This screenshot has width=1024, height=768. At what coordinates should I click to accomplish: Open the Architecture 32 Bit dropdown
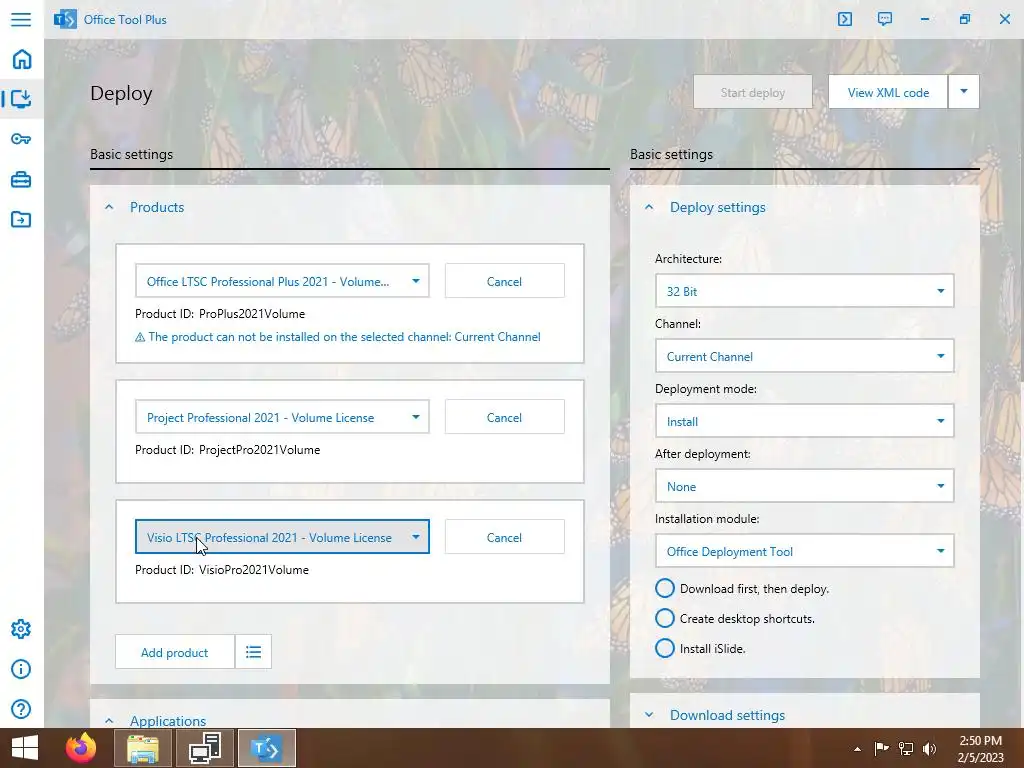(805, 291)
